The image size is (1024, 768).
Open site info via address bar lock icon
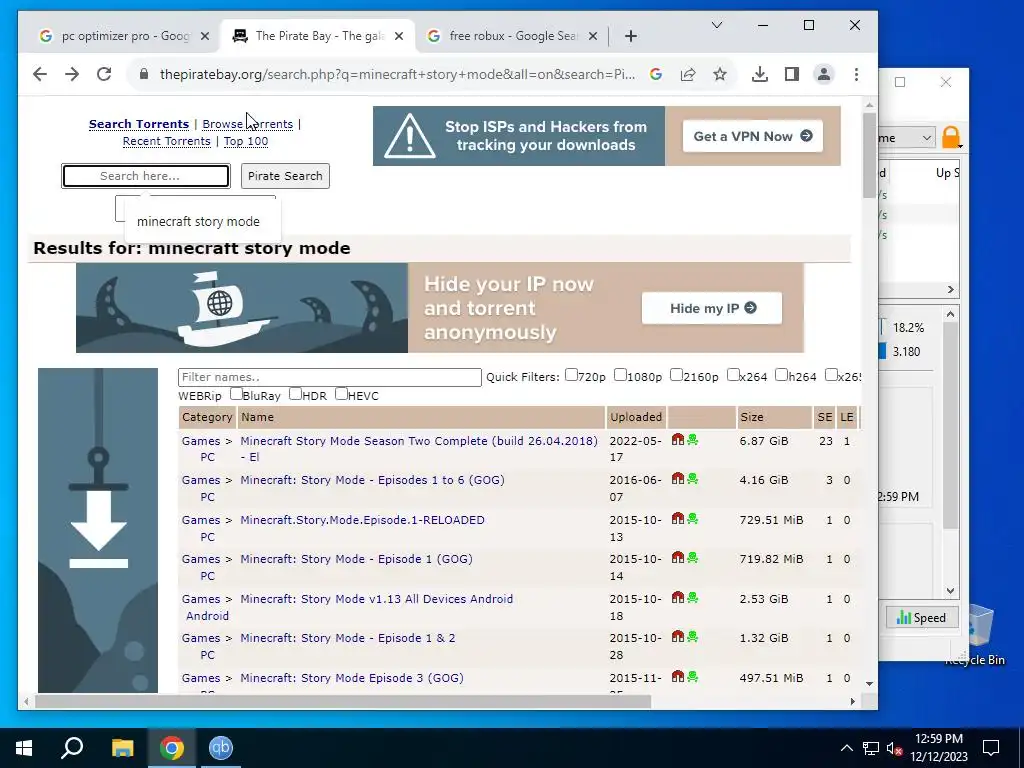[x=144, y=74]
